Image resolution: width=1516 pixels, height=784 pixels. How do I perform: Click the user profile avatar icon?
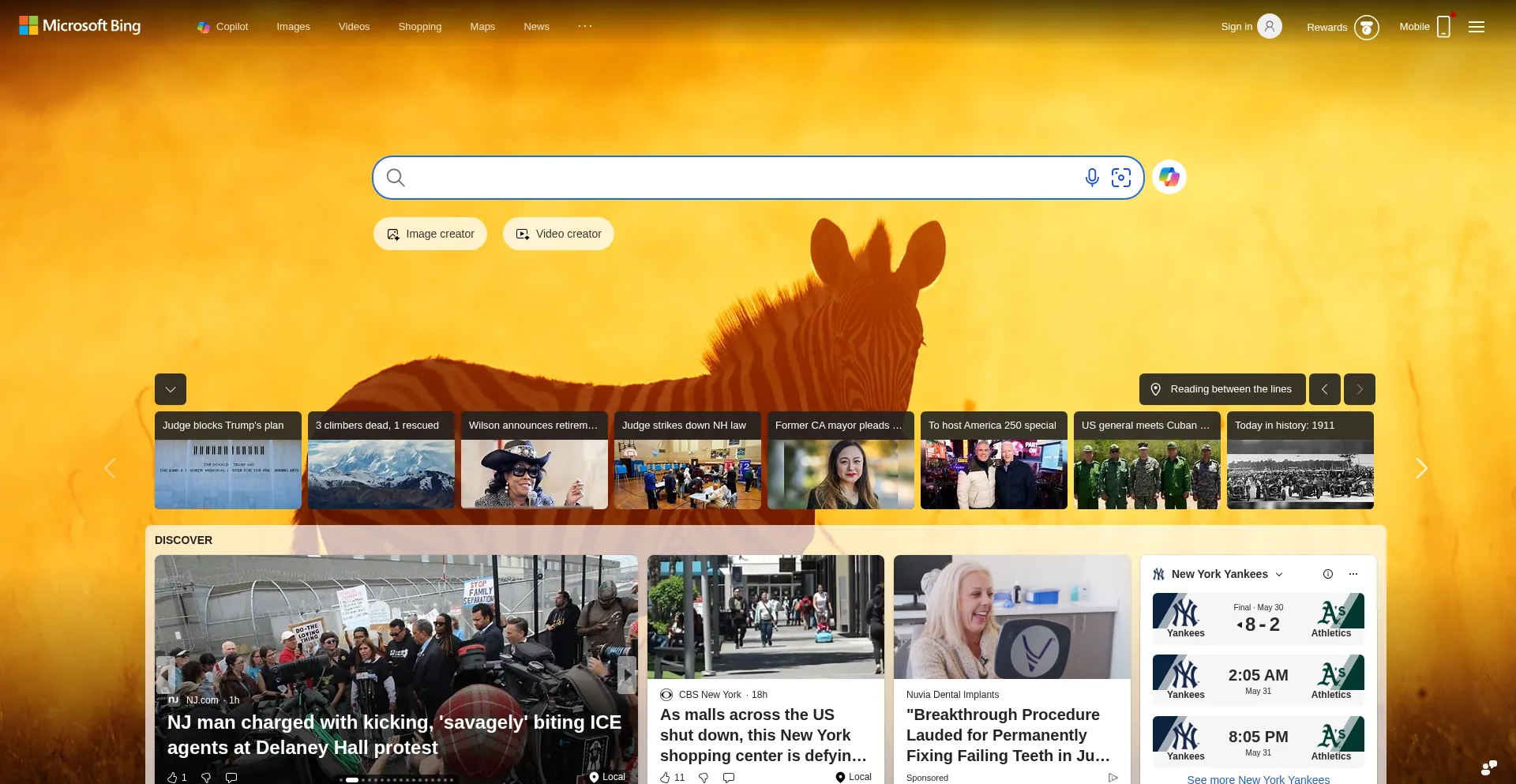click(1270, 26)
